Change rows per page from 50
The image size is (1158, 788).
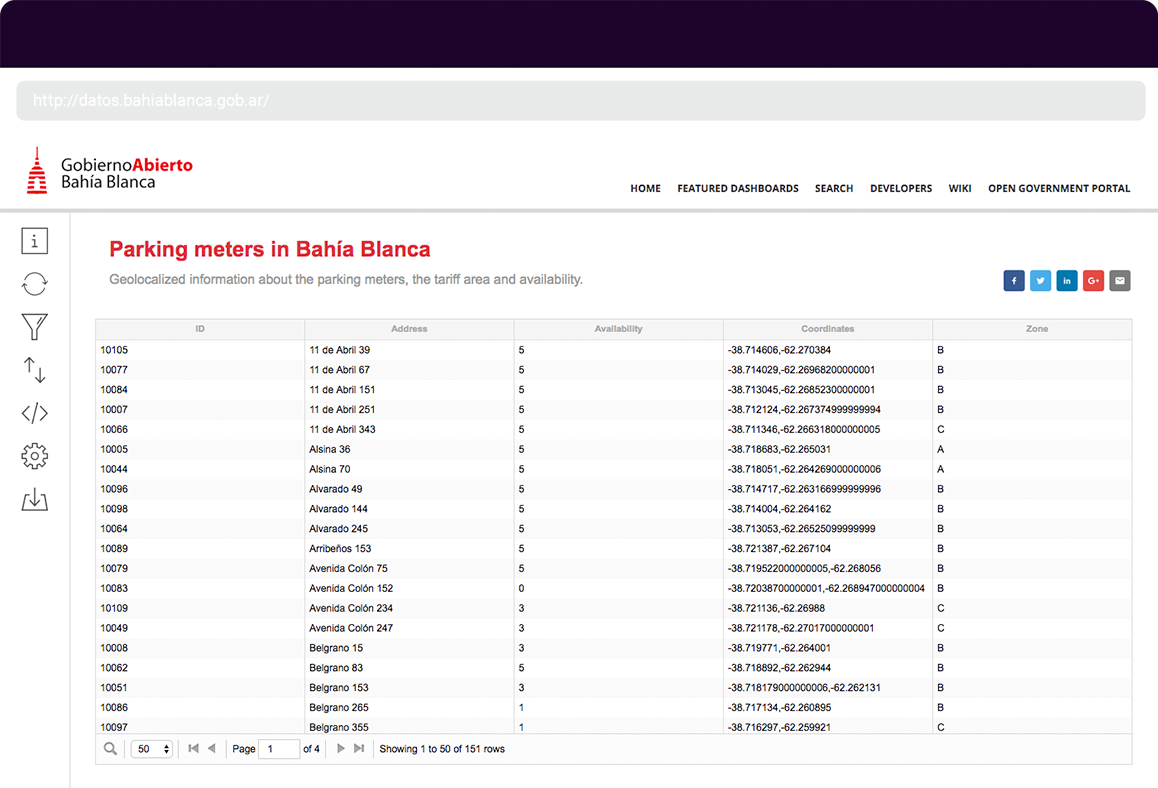(151, 748)
